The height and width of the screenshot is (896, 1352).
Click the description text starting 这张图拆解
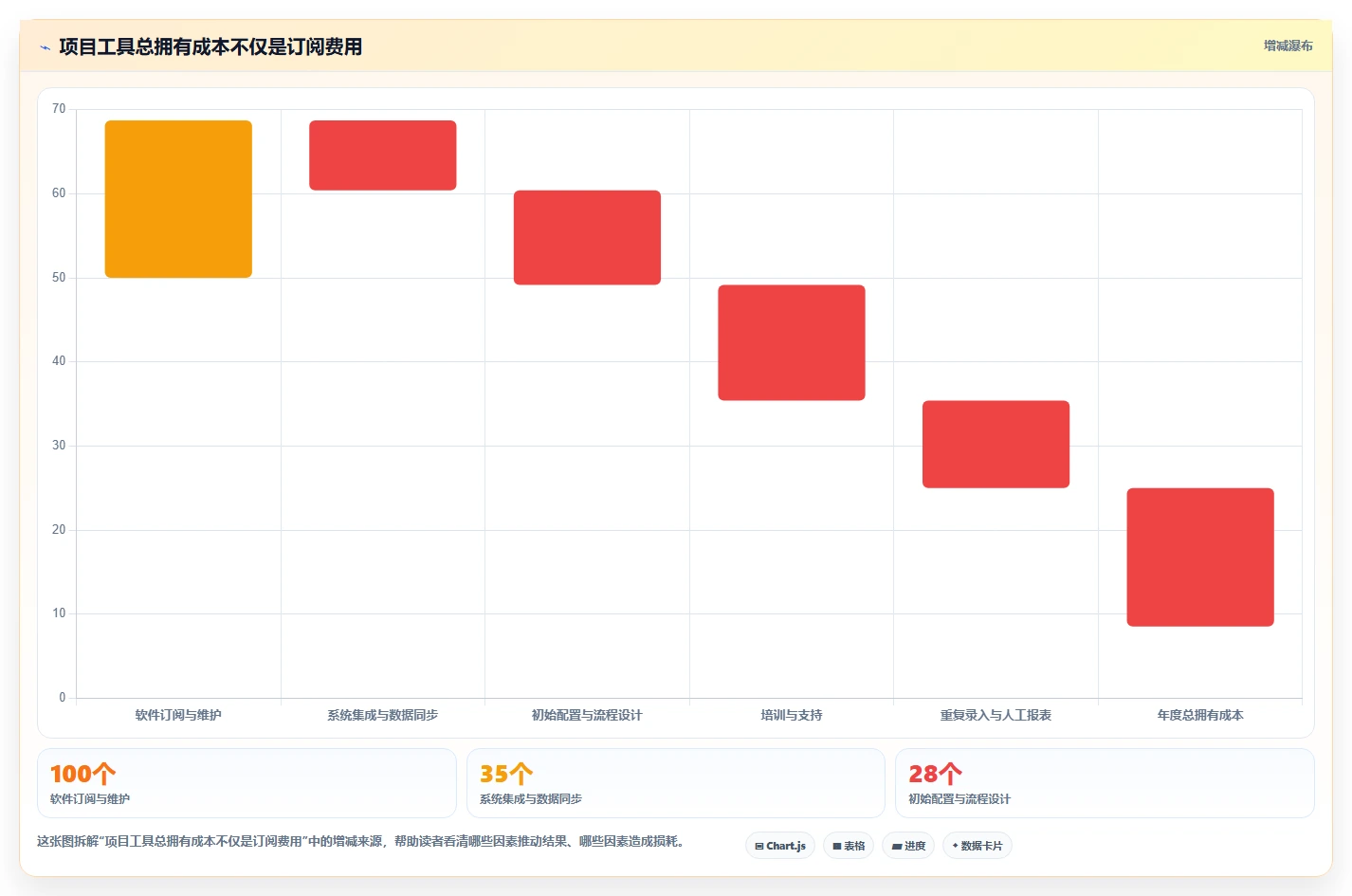360,841
